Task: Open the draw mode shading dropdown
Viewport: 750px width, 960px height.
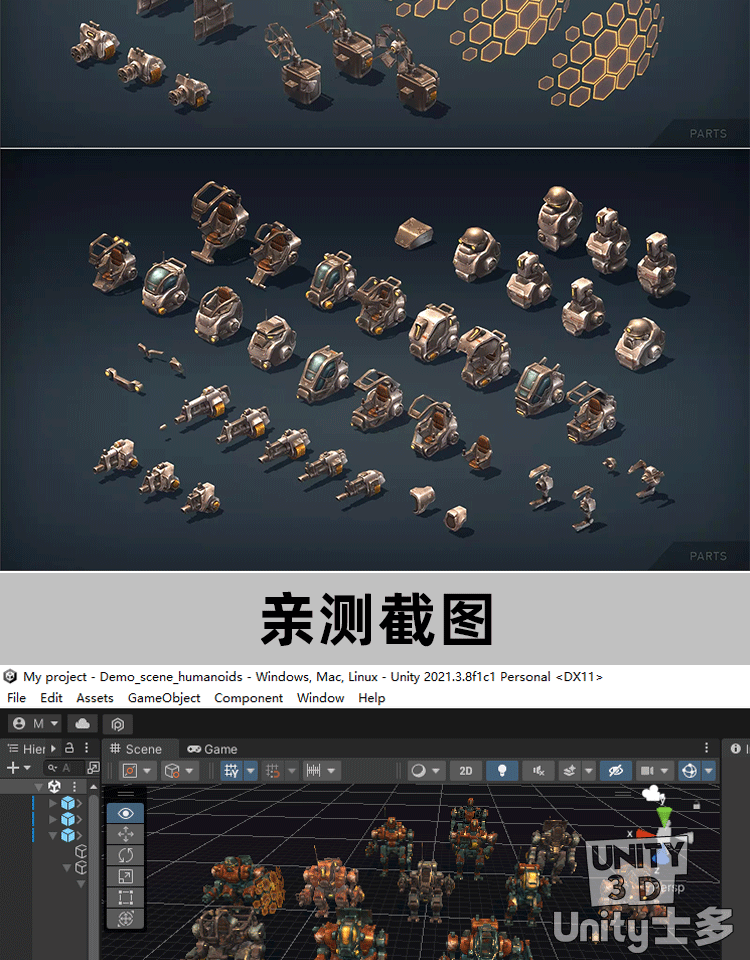Action: (426, 771)
